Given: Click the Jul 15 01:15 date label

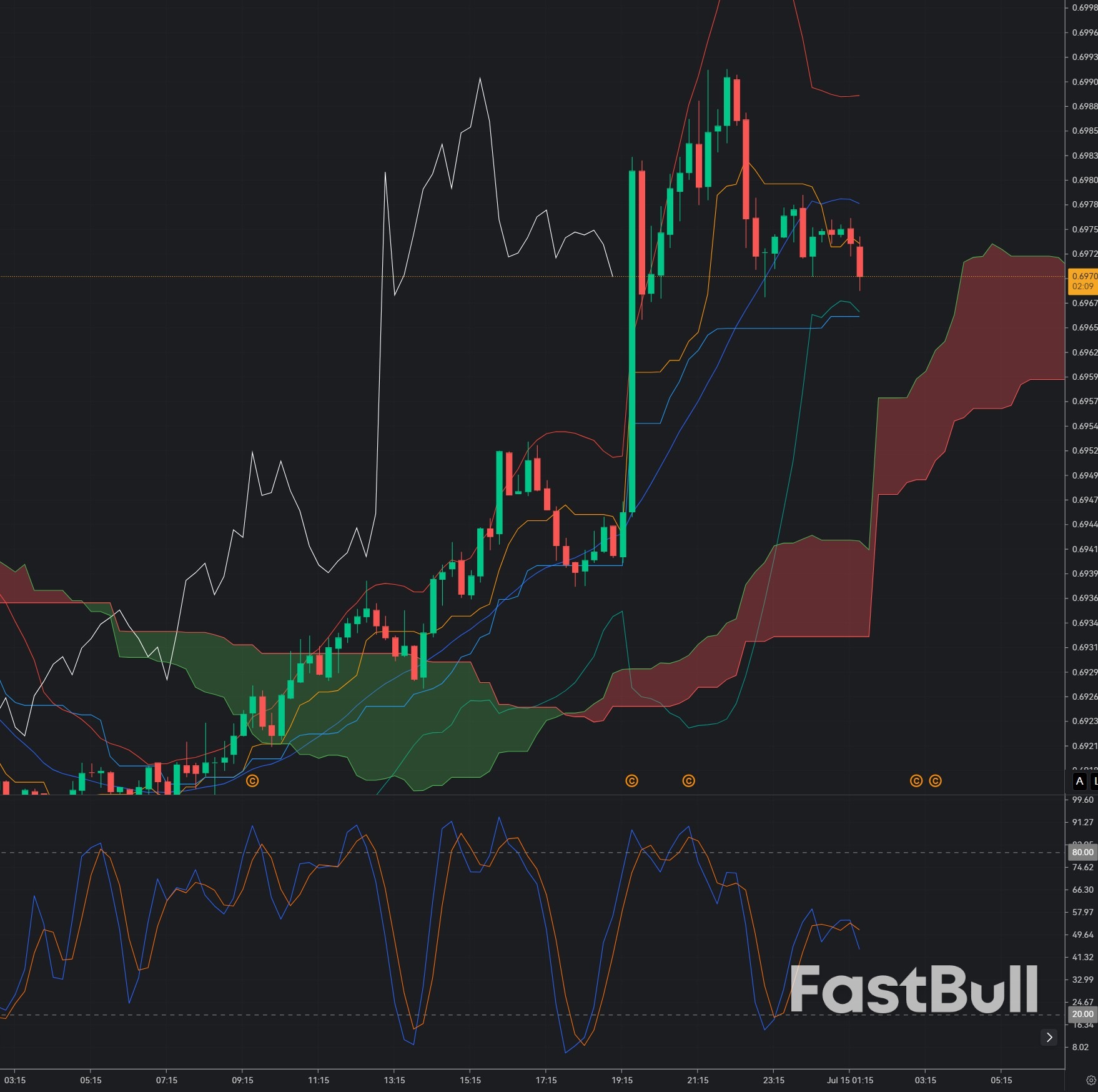Looking at the screenshot, I should coord(850,1080).
